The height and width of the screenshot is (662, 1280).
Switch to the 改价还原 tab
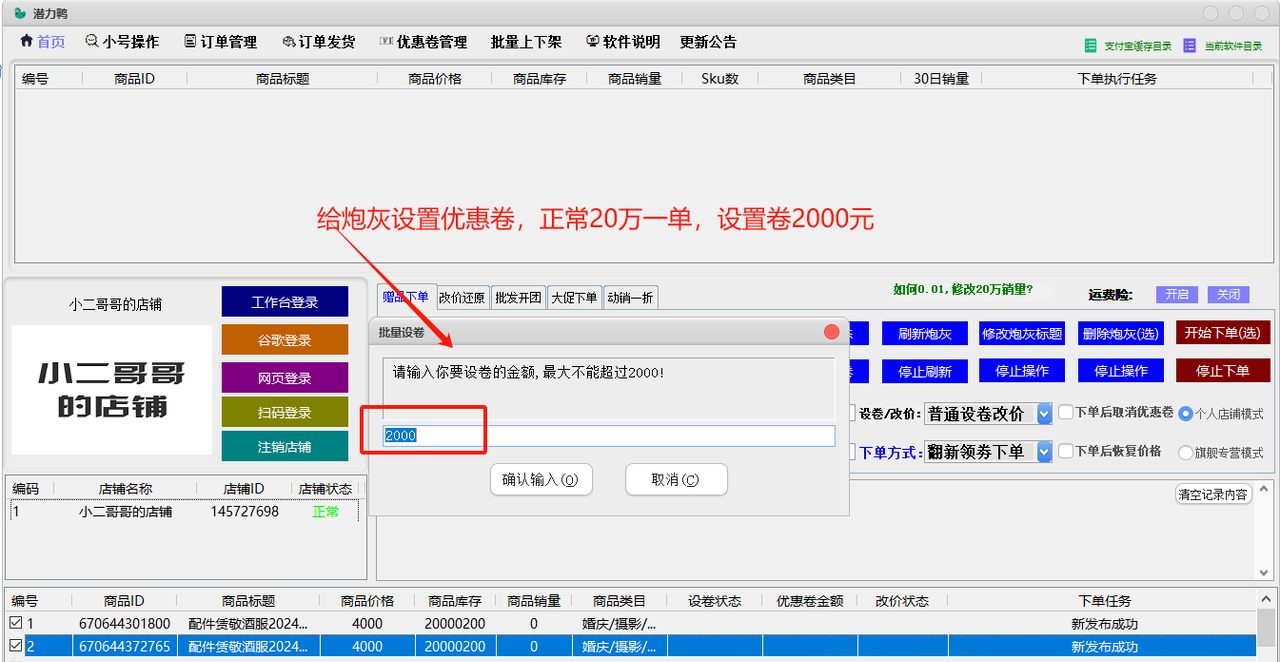point(462,297)
